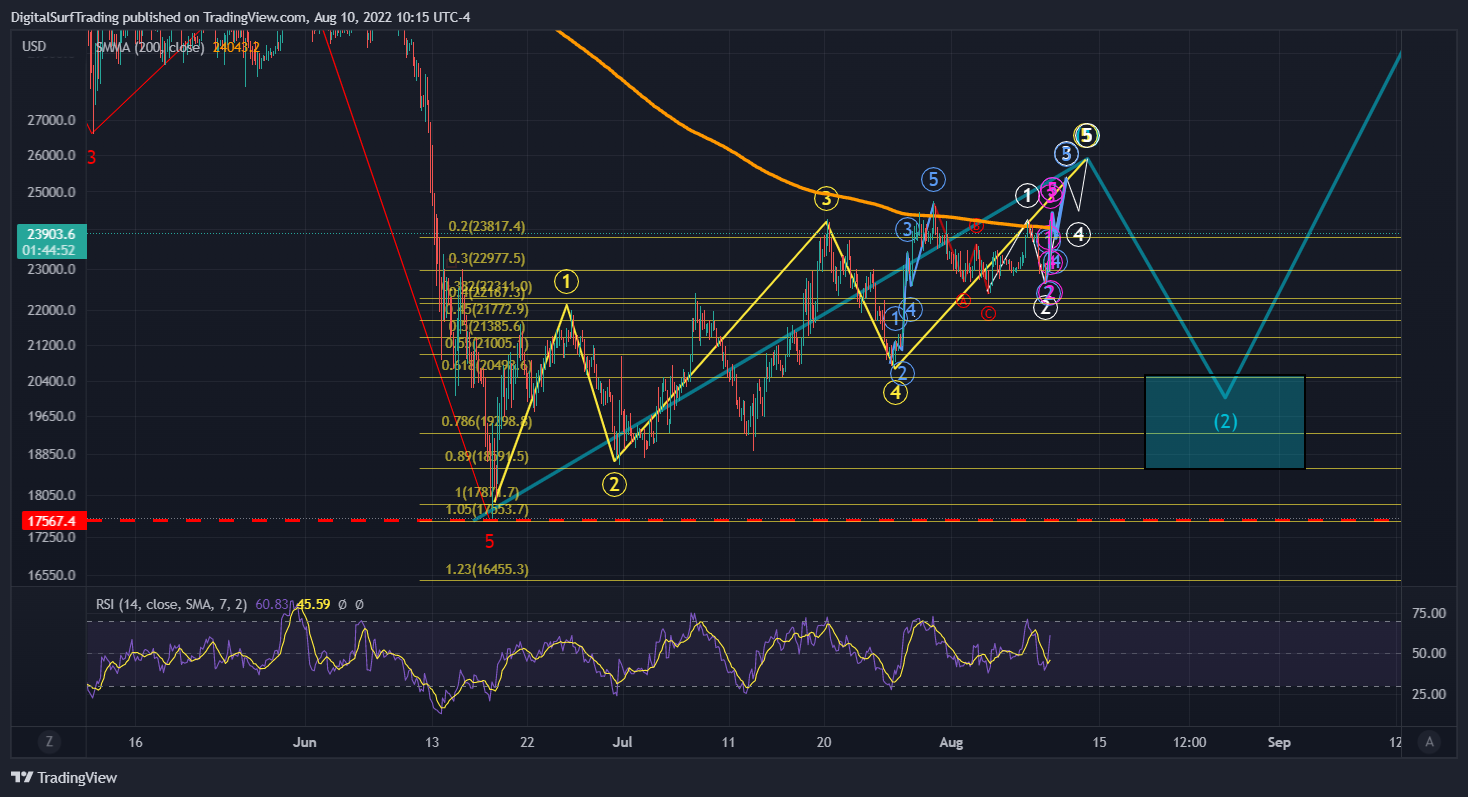Select yellow circled wave 2 label
The height and width of the screenshot is (797, 1468).
click(613, 485)
